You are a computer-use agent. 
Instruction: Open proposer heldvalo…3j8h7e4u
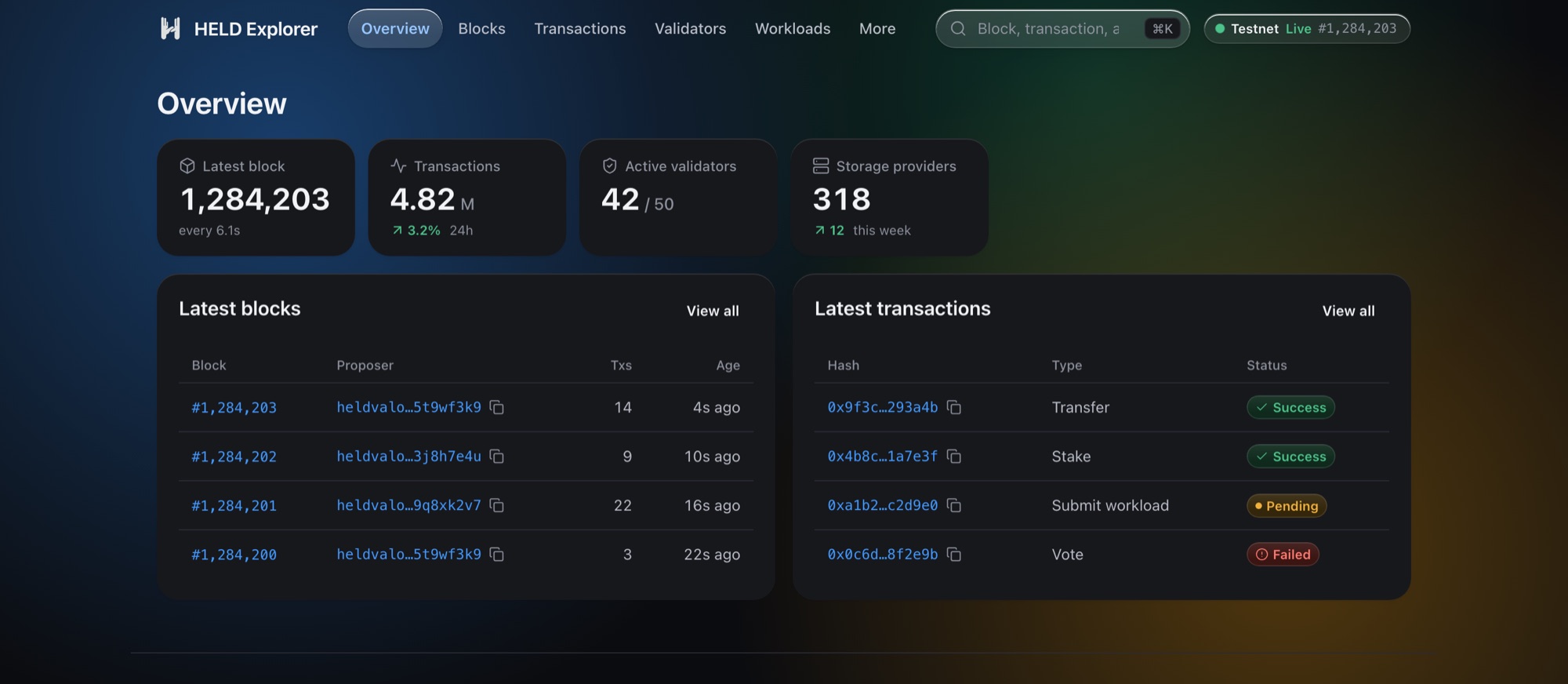[x=408, y=457]
